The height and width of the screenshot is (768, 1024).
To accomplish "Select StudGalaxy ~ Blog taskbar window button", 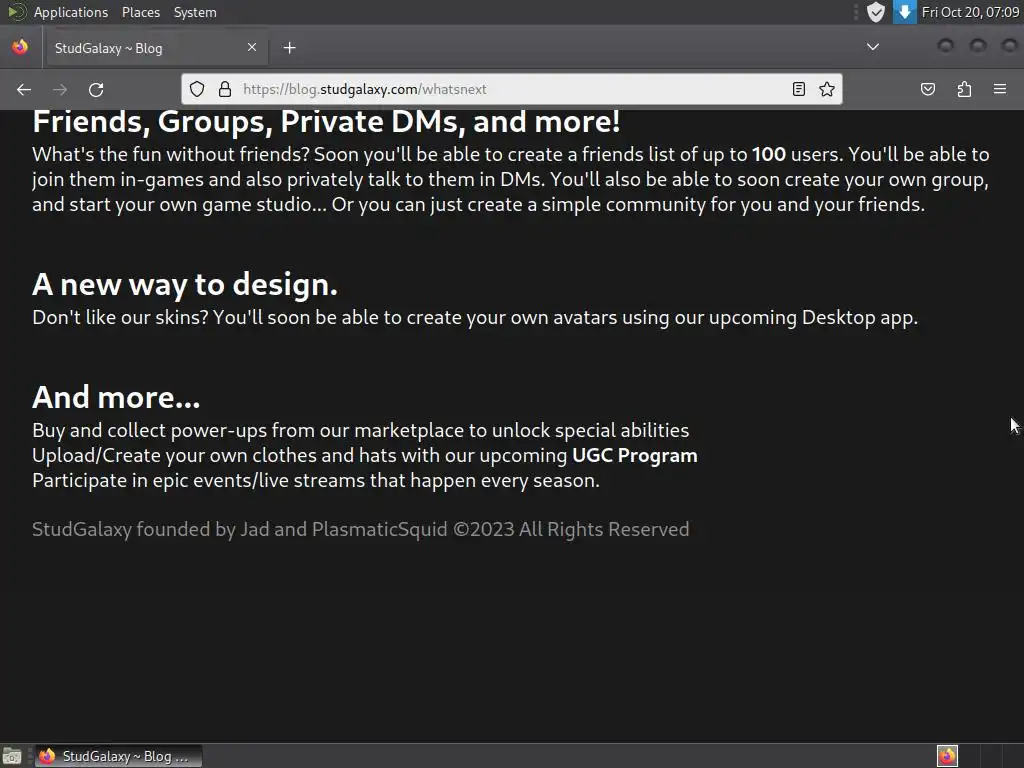I will 118,756.
